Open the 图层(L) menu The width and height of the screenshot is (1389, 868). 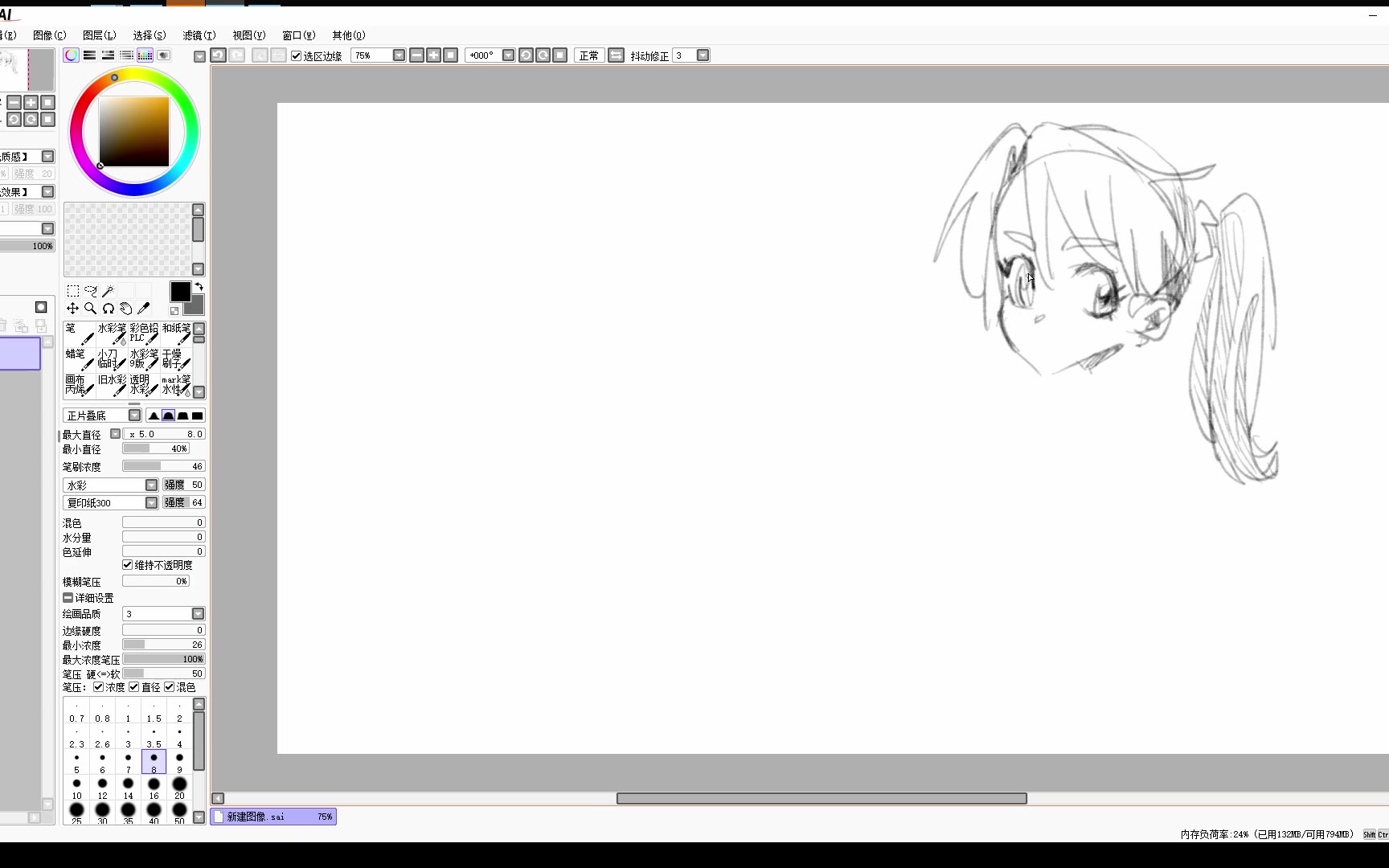(x=99, y=35)
